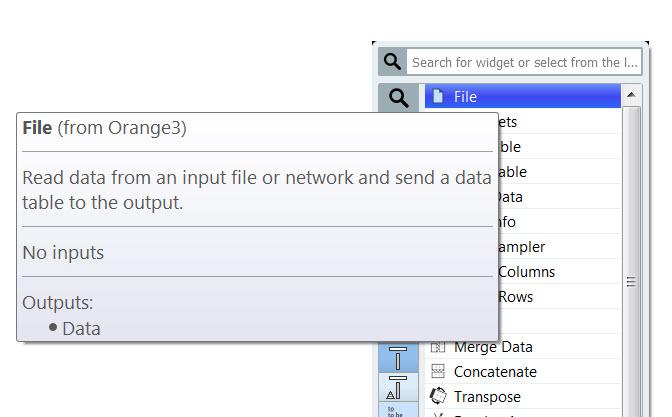
Task: Focus the 'Search for widget' text field
Action: (524, 63)
